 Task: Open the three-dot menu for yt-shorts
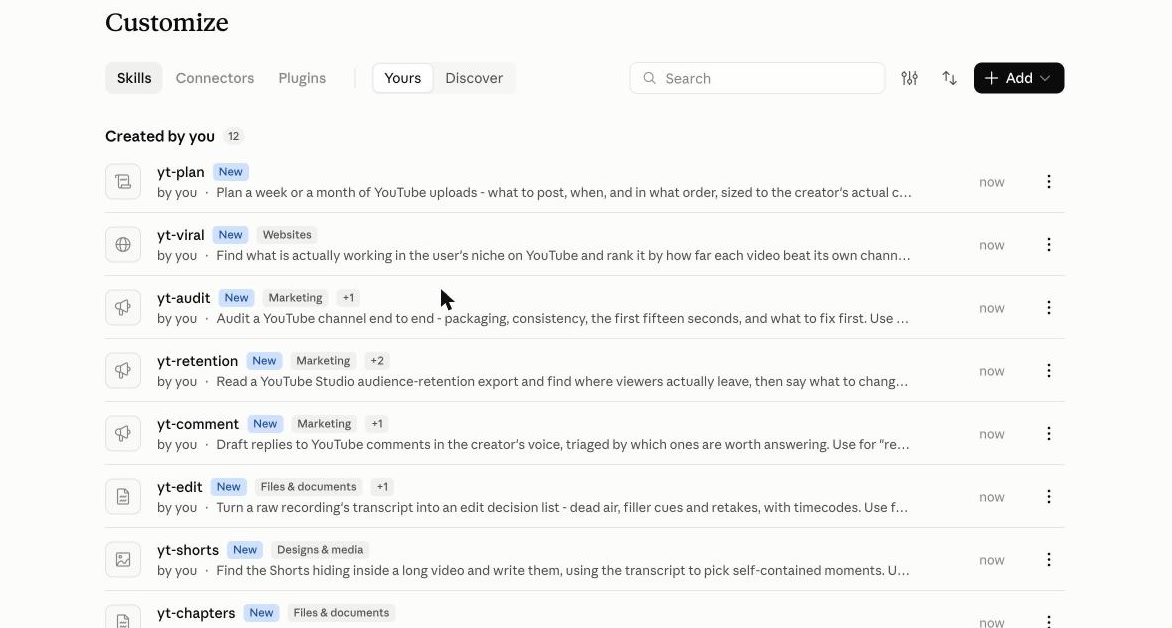point(1049,559)
